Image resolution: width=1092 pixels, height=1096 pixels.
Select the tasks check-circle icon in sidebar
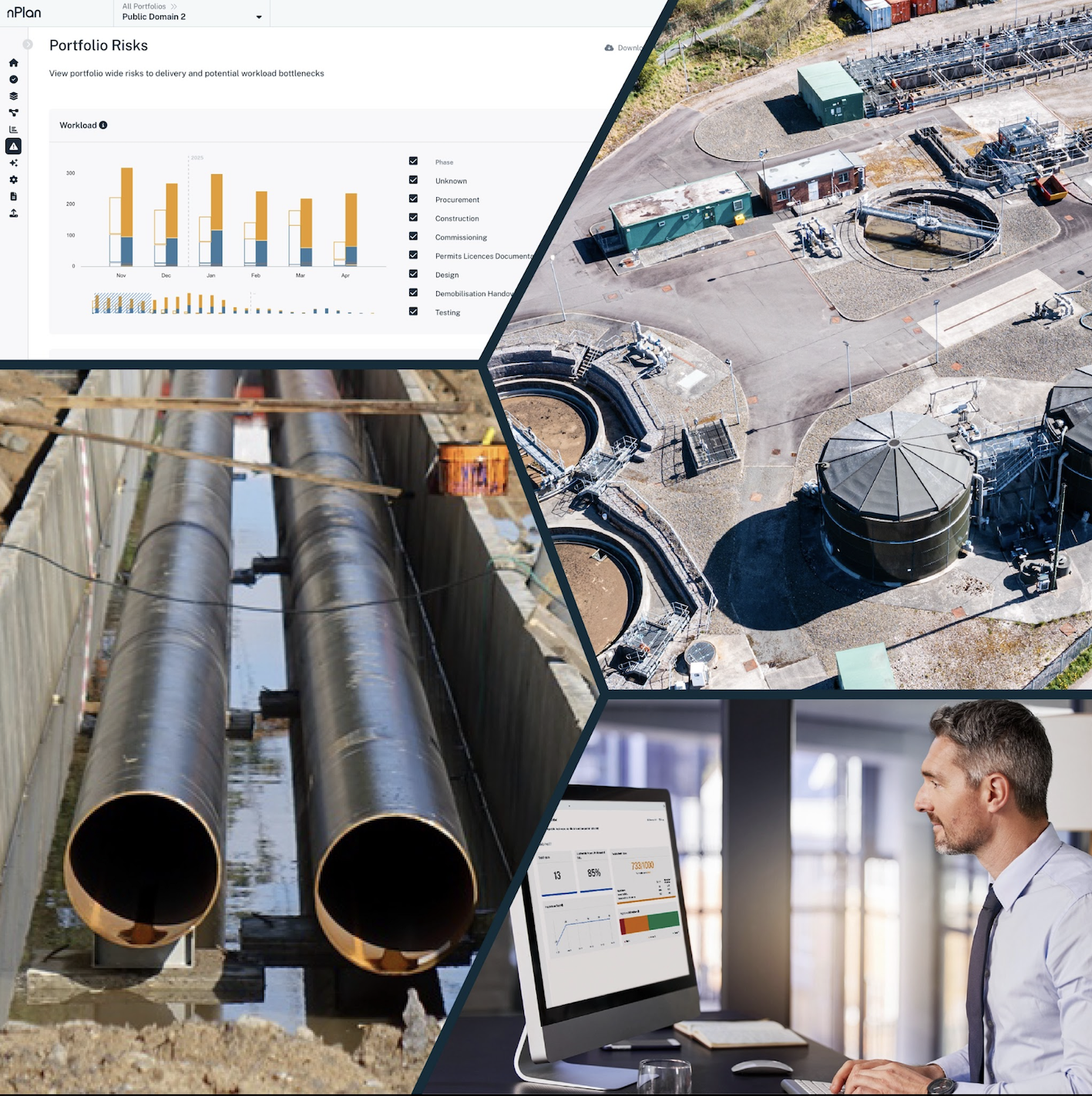(13, 79)
